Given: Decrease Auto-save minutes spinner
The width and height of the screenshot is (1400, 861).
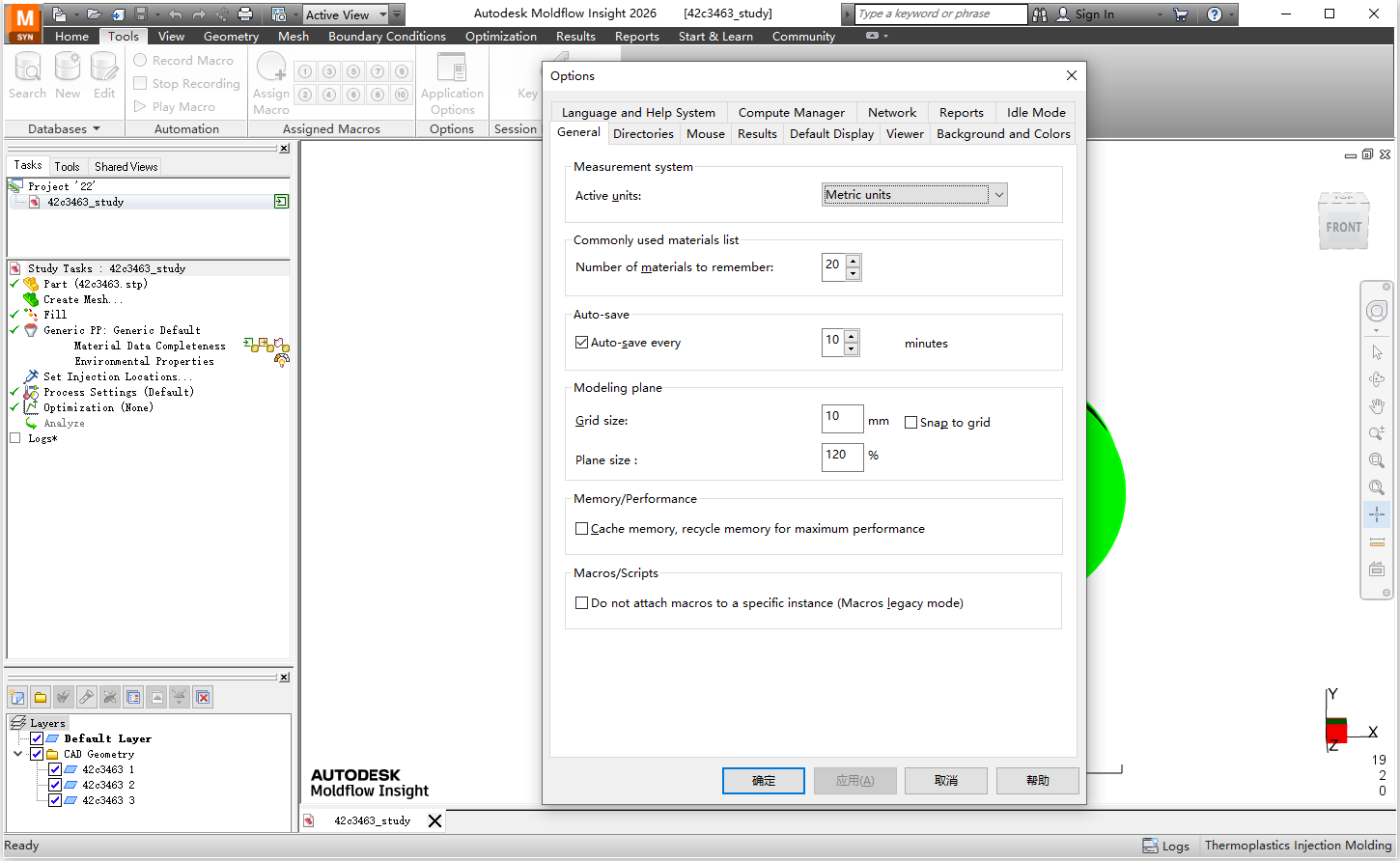Looking at the screenshot, I should (851, 349).
